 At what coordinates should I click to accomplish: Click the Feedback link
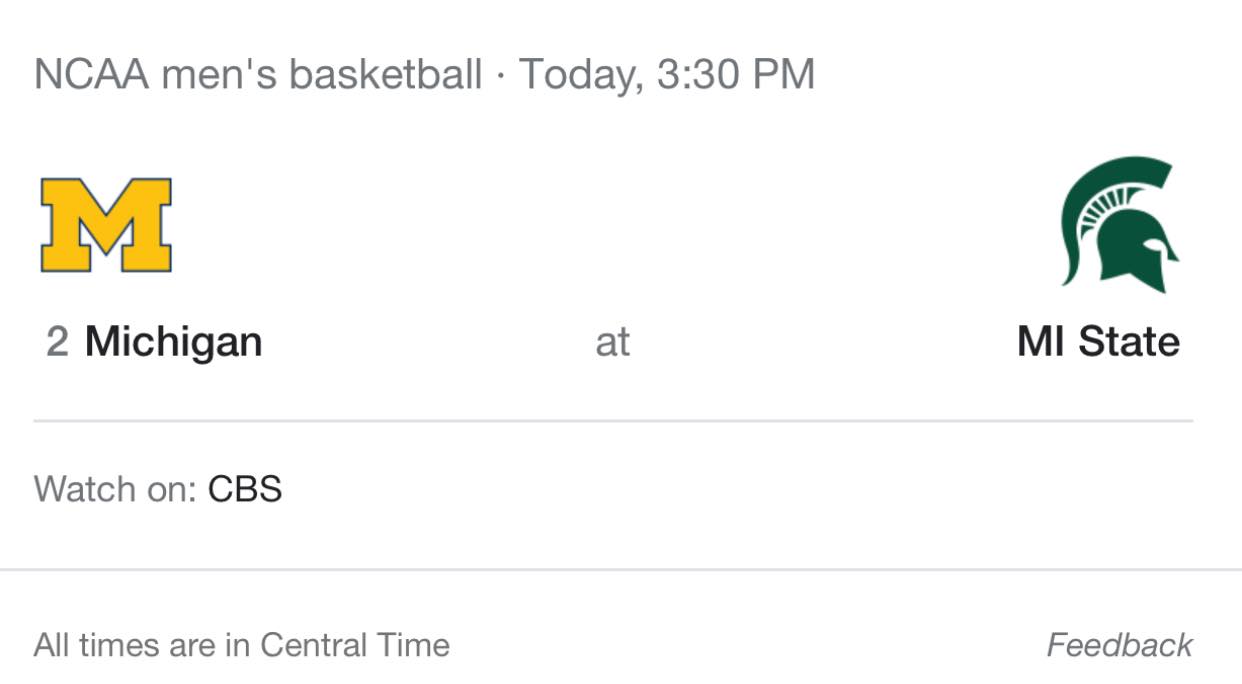click(1119, 645)
